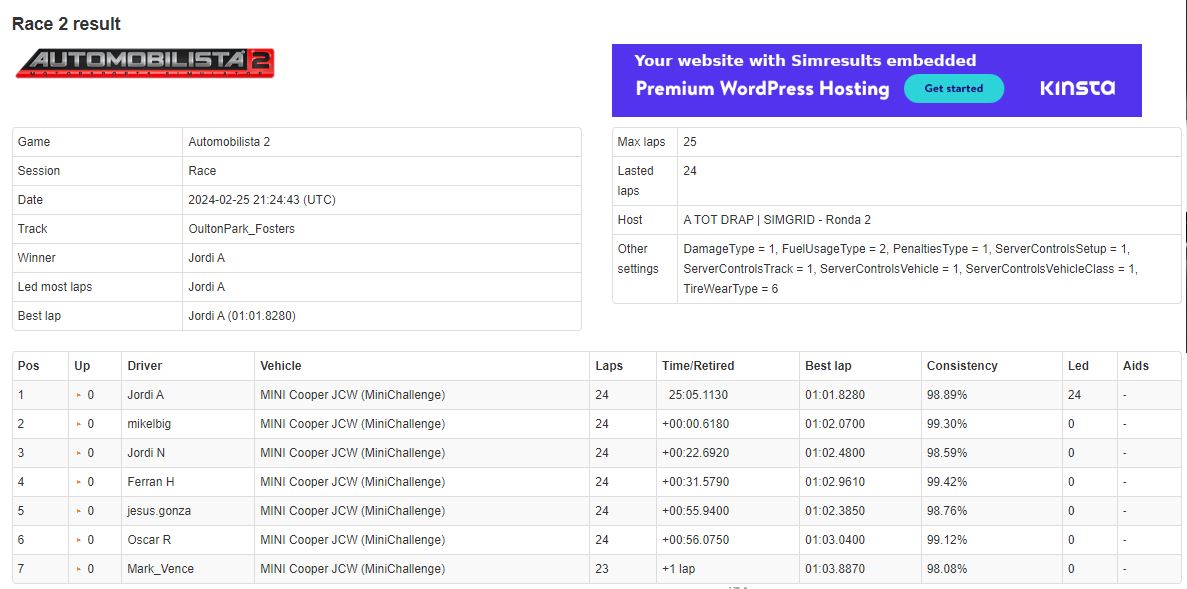Click consistency value 99.30%
Screen dimensions: 1187x589
[947, 424]
